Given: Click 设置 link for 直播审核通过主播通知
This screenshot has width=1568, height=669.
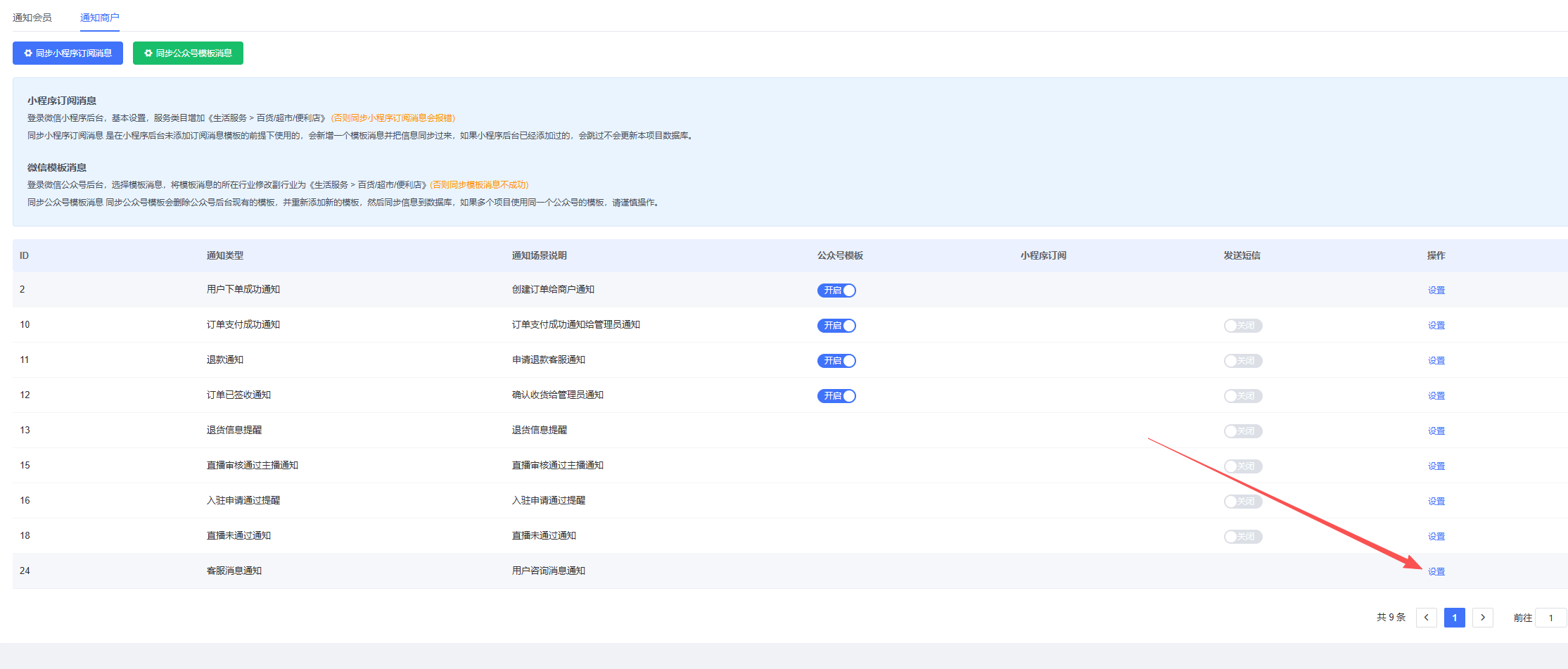Looking at the screenshot, I should point(1436,466).
